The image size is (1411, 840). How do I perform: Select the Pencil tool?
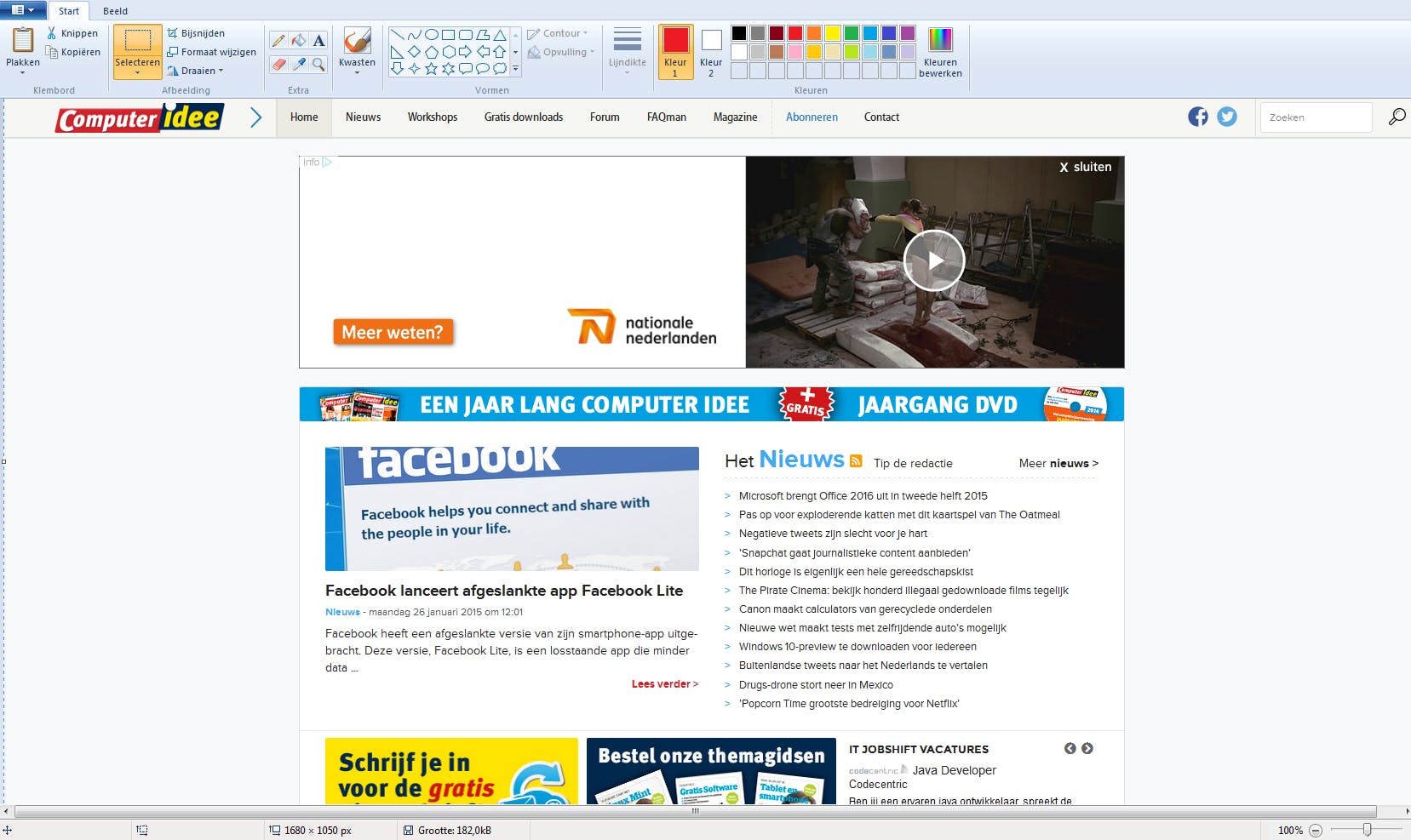pos(278,41)
